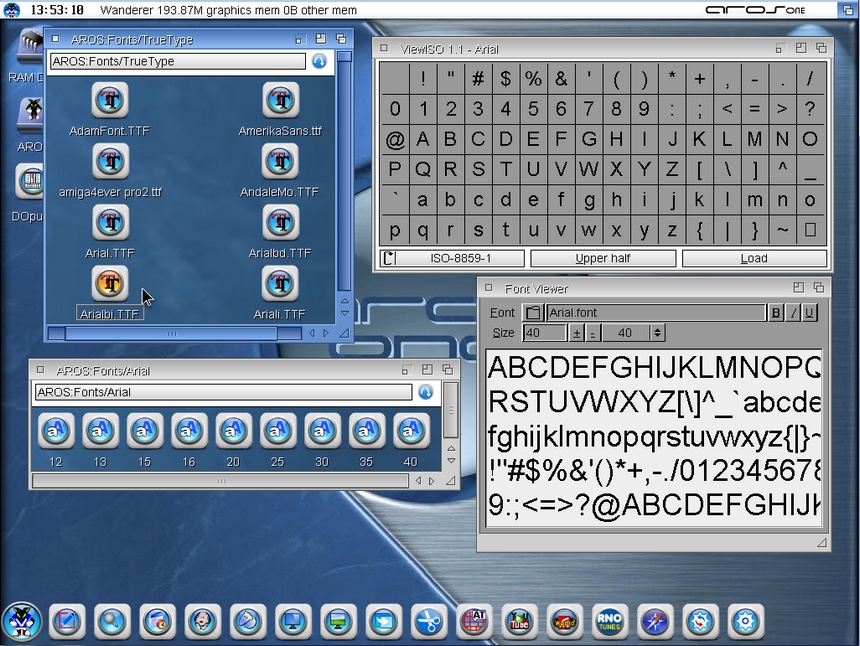This screenshot has width=860, height=646.
Task: Select the Arial size 12 font icon
Action: (x=56, y=431)
